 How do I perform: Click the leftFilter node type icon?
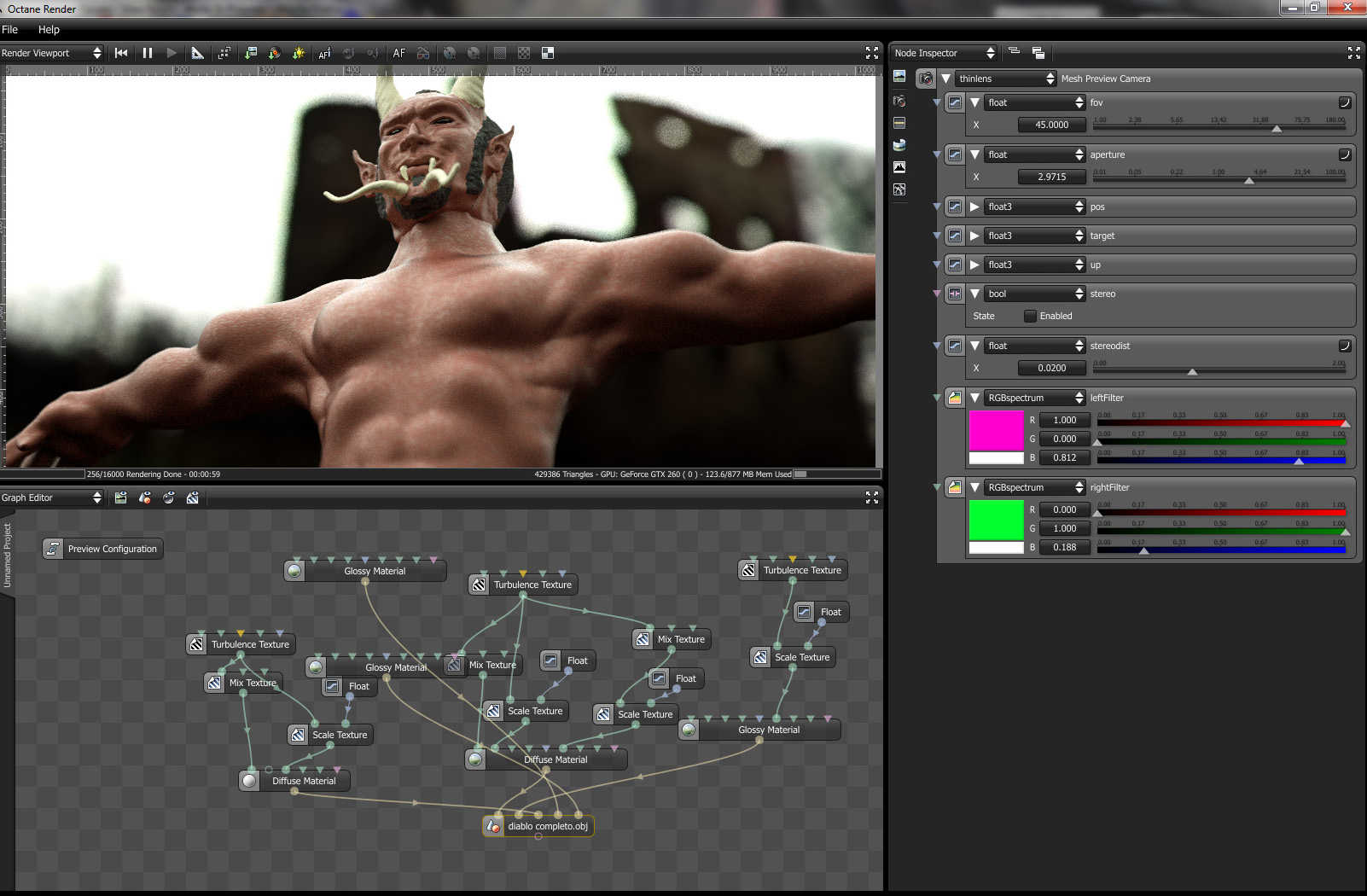tap(955, 398)
